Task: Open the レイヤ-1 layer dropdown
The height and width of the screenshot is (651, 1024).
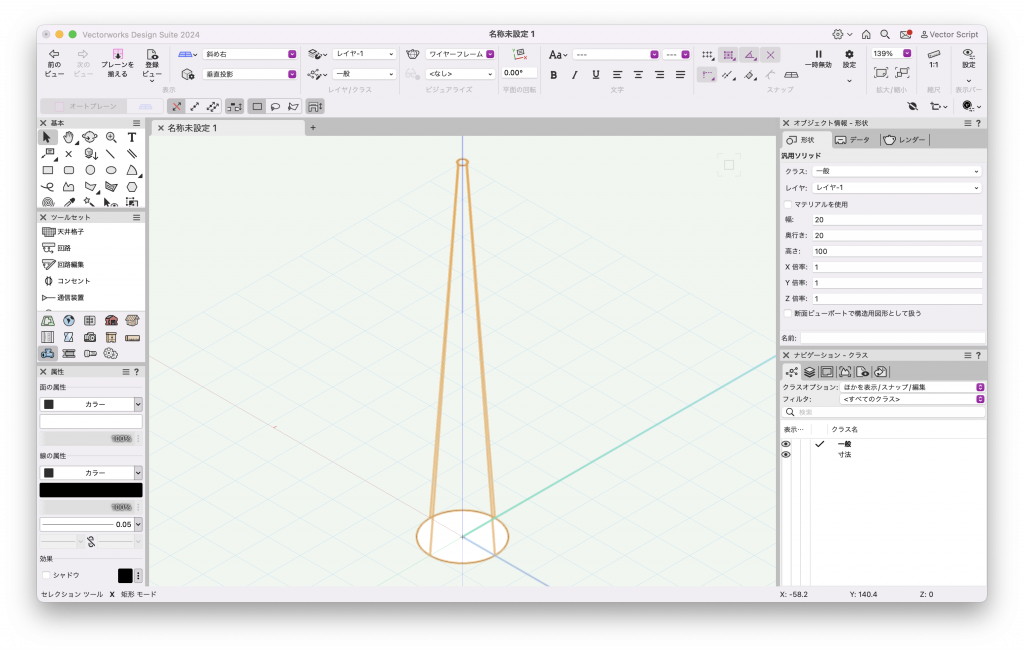Action: pyautogui.click(x=364, y=54)
